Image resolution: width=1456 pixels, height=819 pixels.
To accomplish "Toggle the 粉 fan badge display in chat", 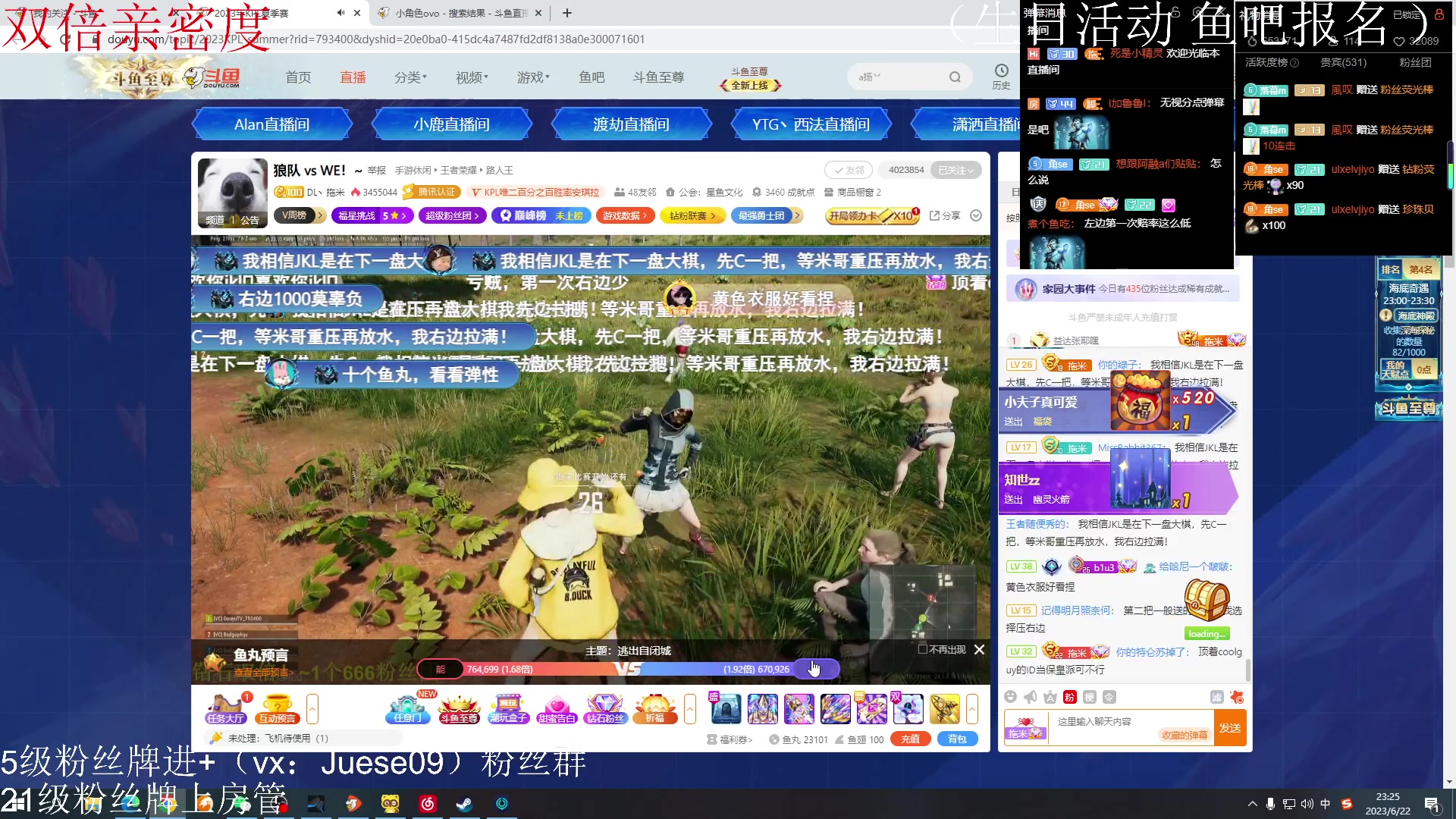I will pyautogui.click(x=1069, y=696).
